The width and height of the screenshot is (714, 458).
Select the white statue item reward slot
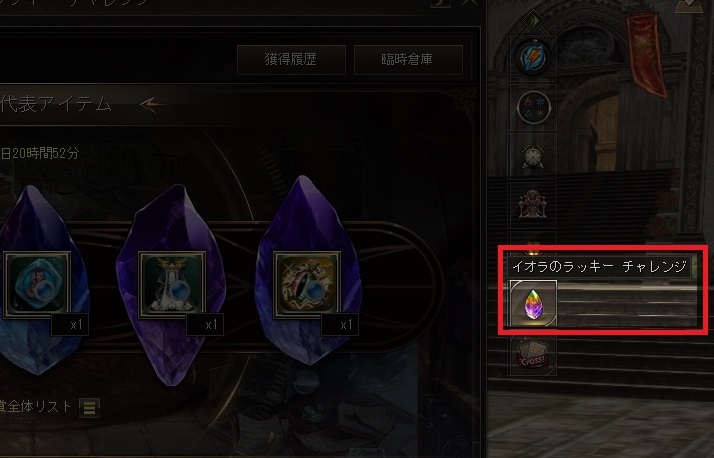pyautogui.click(x=172, y=285)
